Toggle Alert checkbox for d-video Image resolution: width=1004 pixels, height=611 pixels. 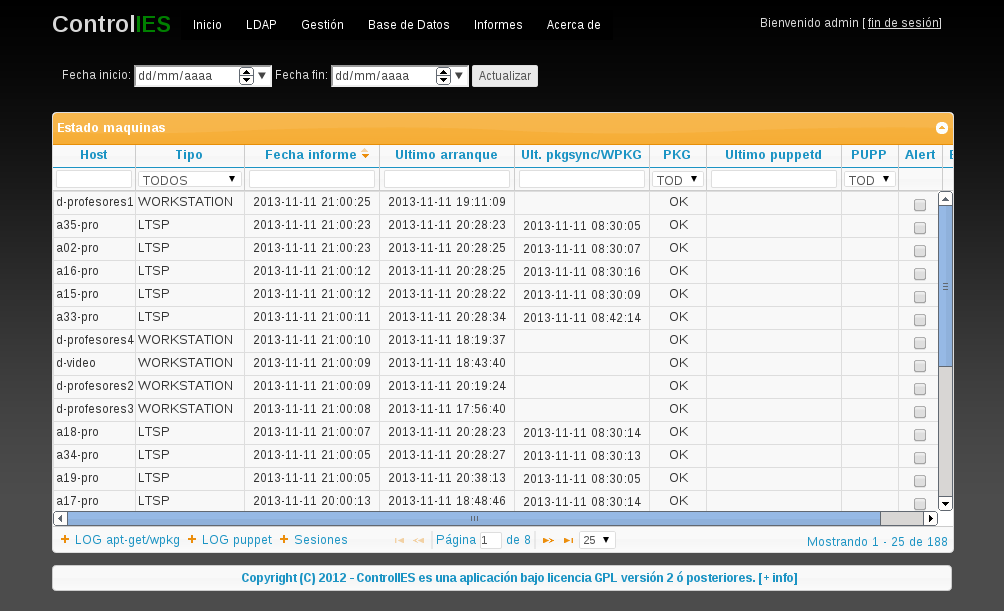pyautogui.click(x=920, y=366)
